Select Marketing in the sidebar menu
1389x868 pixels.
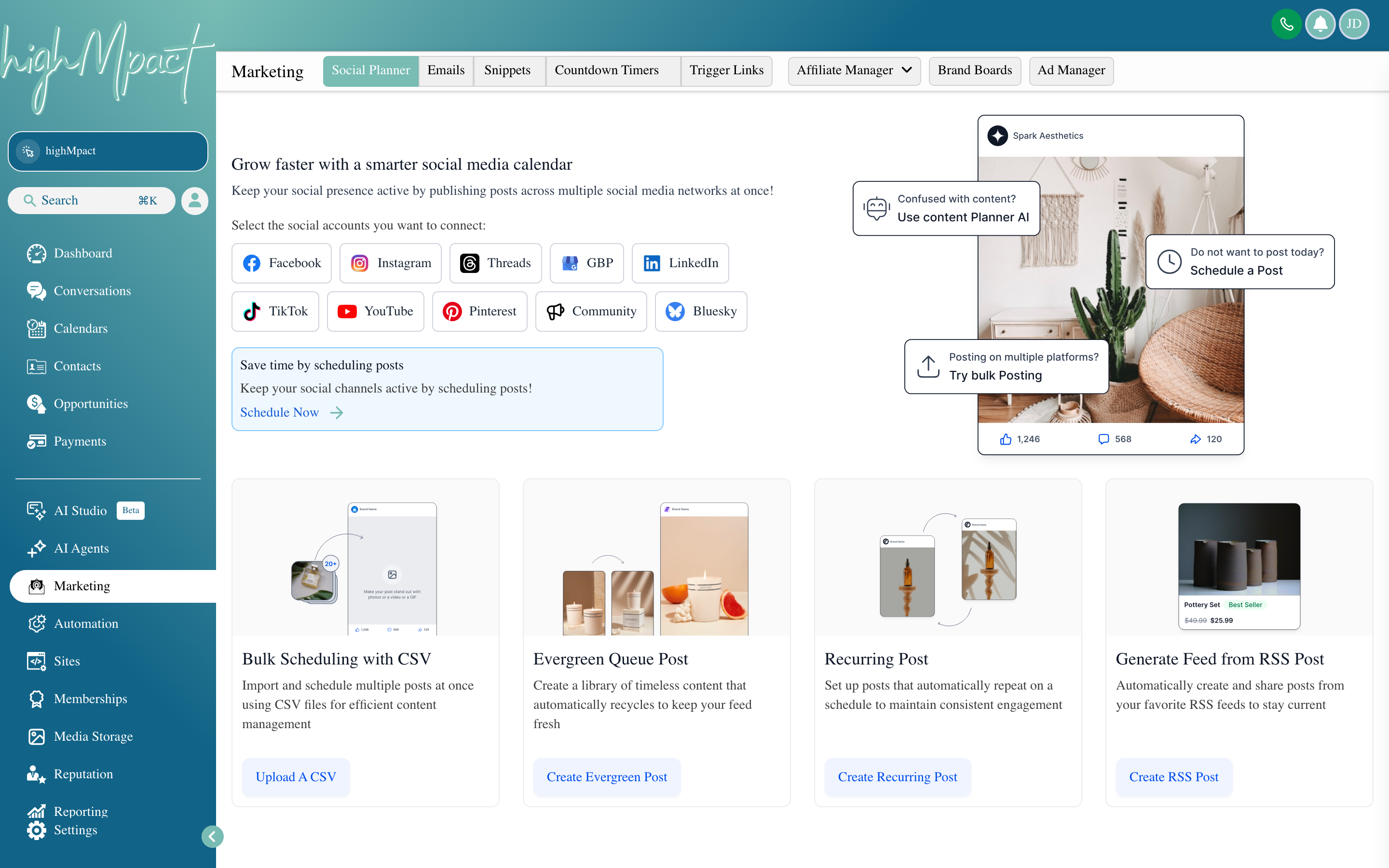click(113, 586)
